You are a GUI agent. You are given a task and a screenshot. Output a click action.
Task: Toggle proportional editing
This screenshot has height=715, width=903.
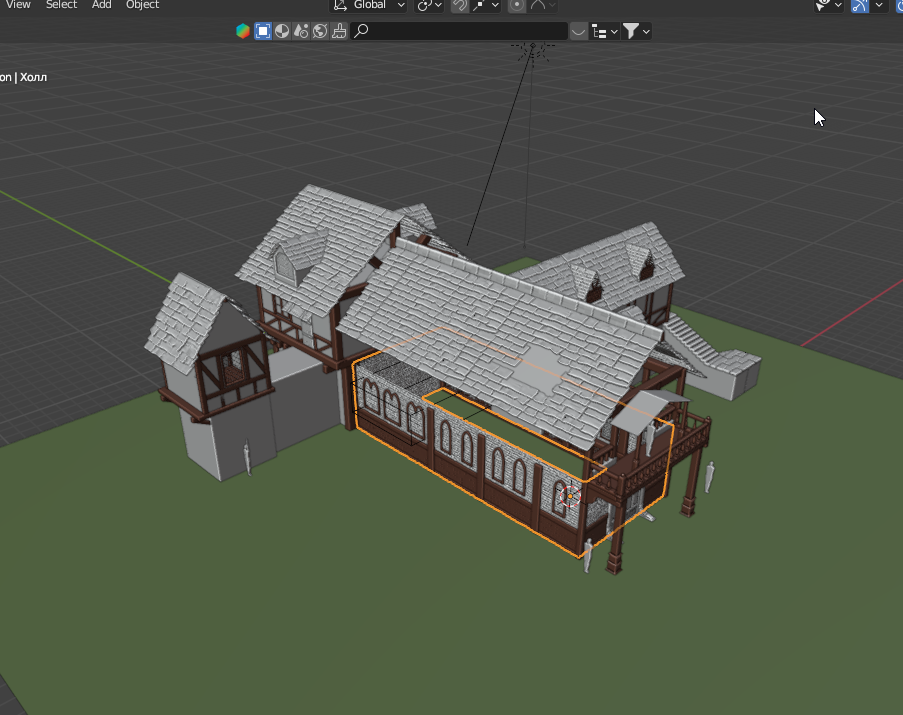[x=517, y=5]
